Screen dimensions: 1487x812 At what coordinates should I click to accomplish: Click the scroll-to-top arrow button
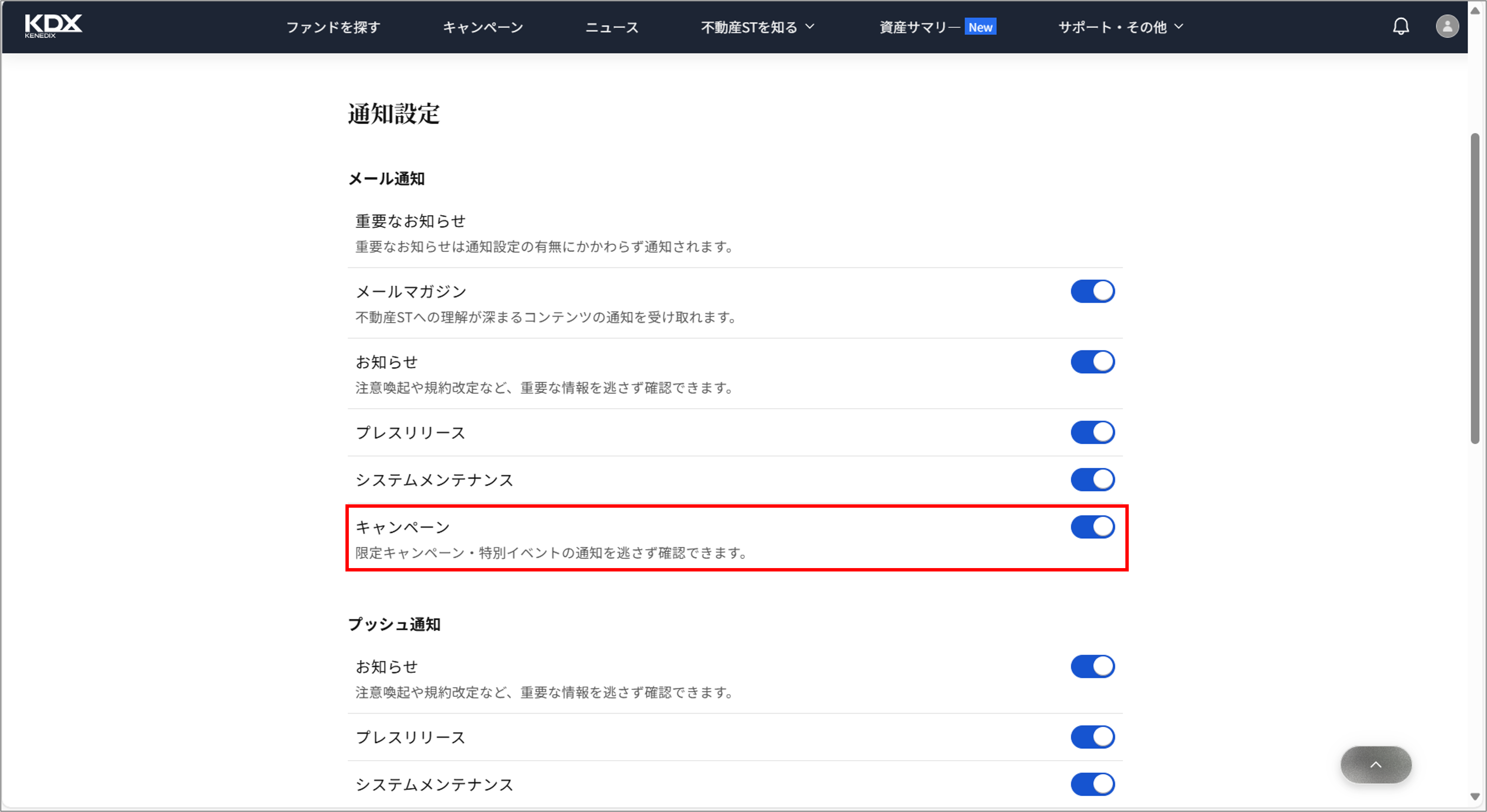[1376, 765]
